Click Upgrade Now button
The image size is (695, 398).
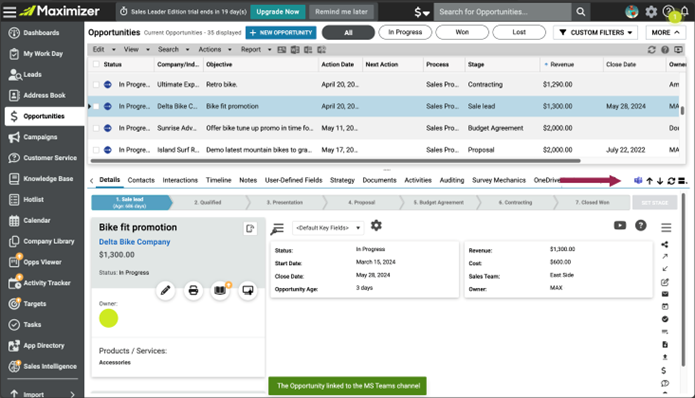click(x=277, y=12)
